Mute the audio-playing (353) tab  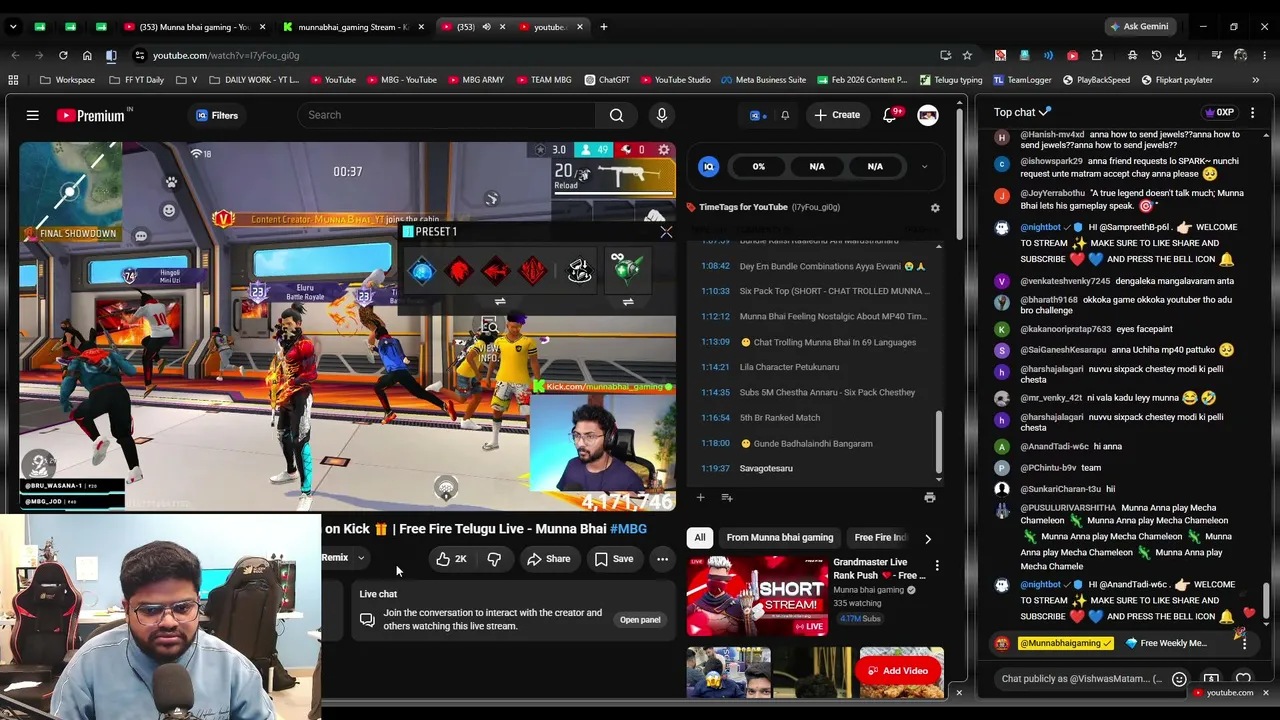486,27
